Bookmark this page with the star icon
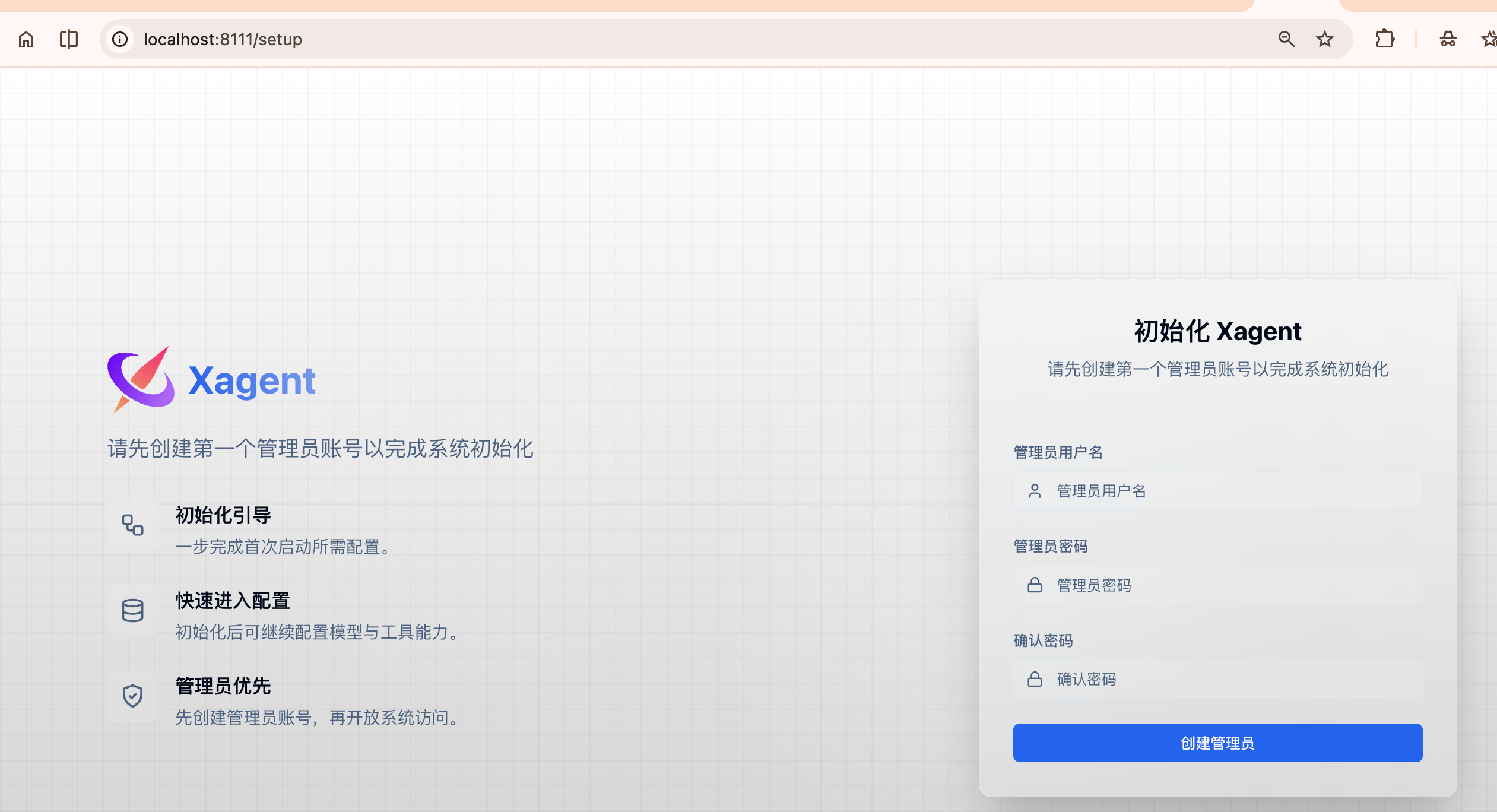 point(1324,39)
